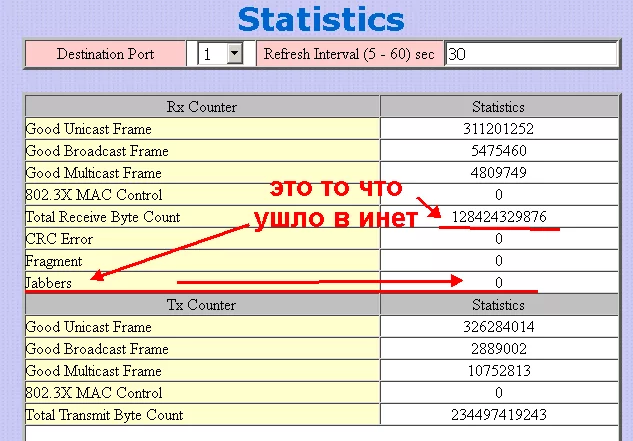Click the Jabbers value 0
This screenshot has height=441, width=633.
click(499, 283)
